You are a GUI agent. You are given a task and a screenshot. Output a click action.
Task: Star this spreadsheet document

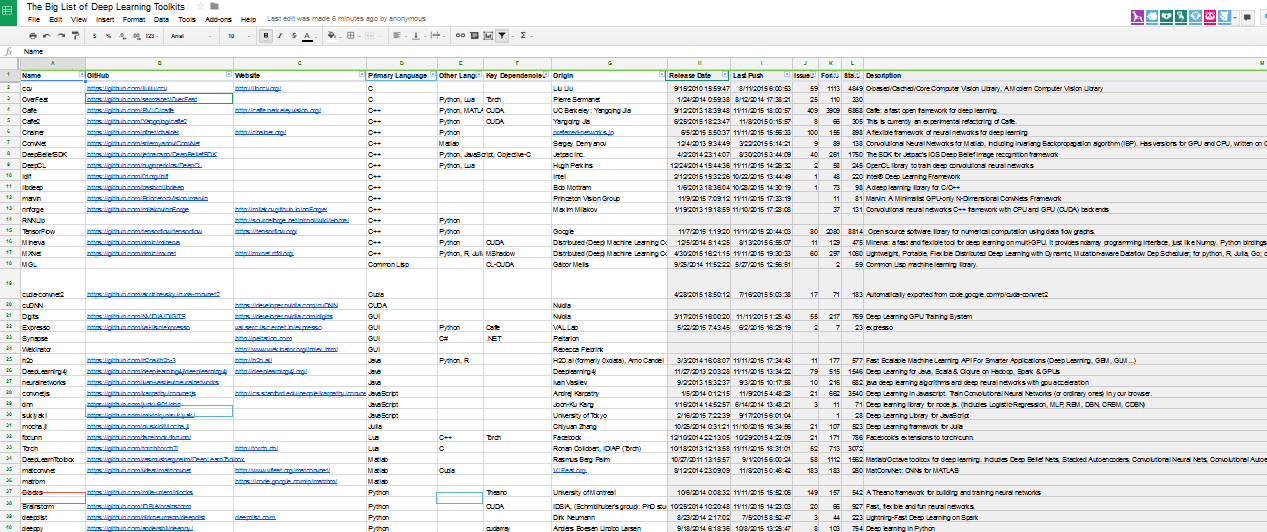(200, 6)
